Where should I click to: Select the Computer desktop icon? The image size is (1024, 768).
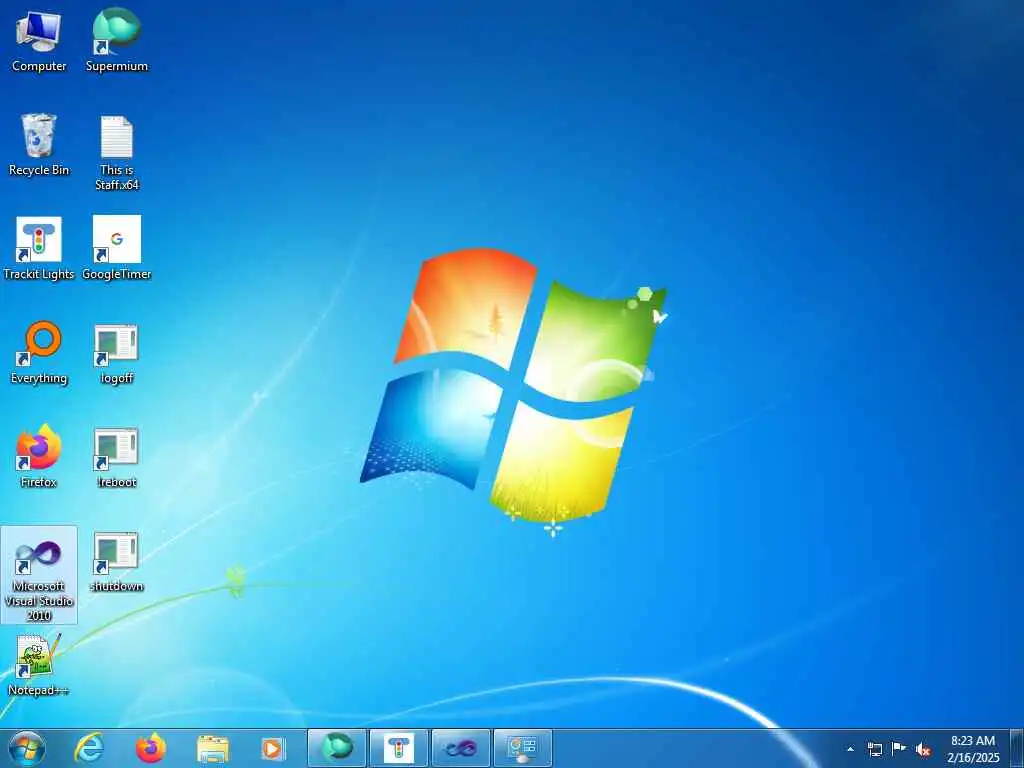click(39, 41)
